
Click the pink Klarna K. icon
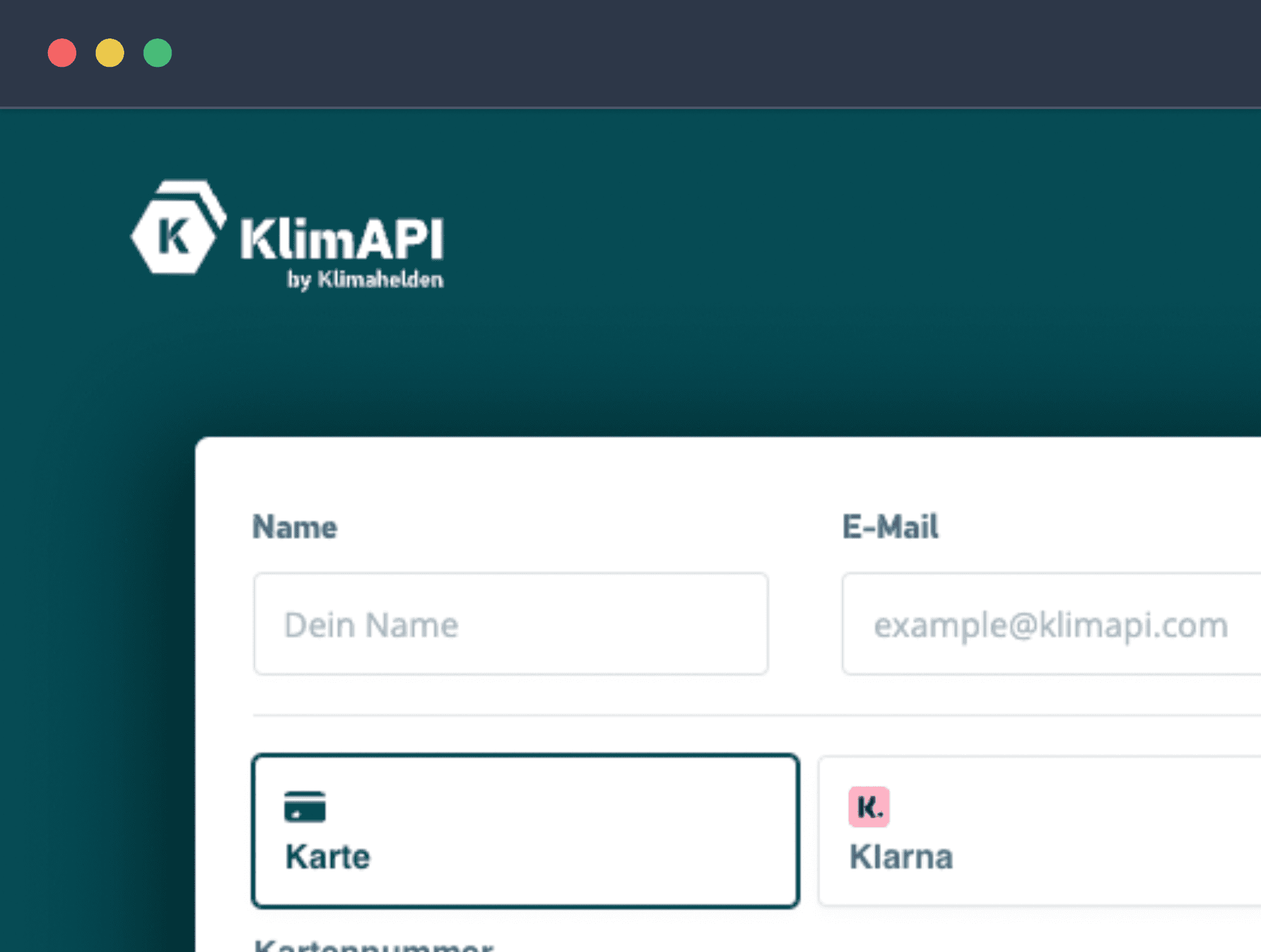click(x=869, y=806)
